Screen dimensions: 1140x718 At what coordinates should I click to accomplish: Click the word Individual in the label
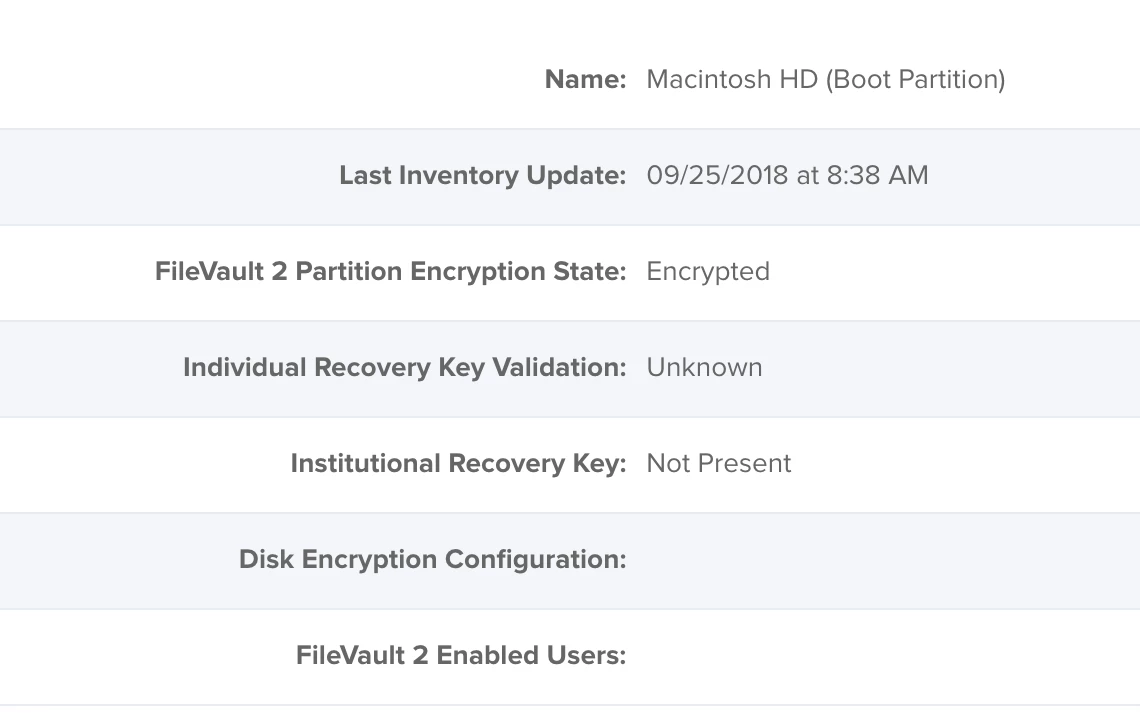244,367
